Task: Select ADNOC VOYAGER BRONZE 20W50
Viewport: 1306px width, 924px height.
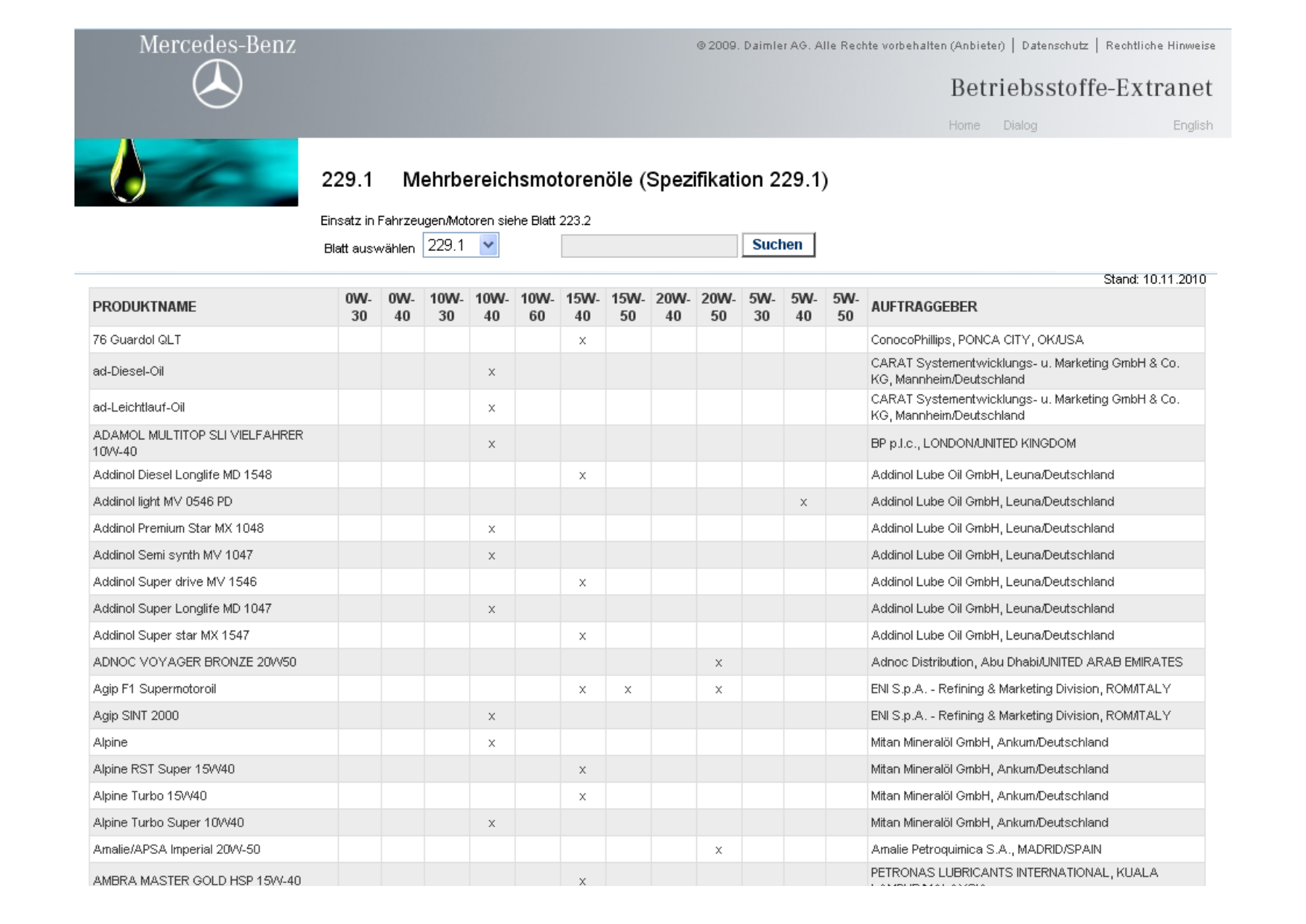Action: point(194,662)
